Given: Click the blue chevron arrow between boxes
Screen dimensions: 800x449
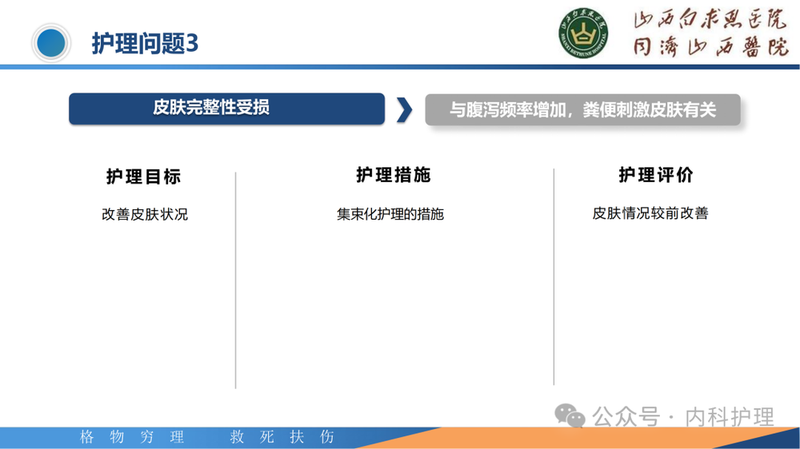Looking at the screenshot, I should pyautogui.click(x=404, y=110).
